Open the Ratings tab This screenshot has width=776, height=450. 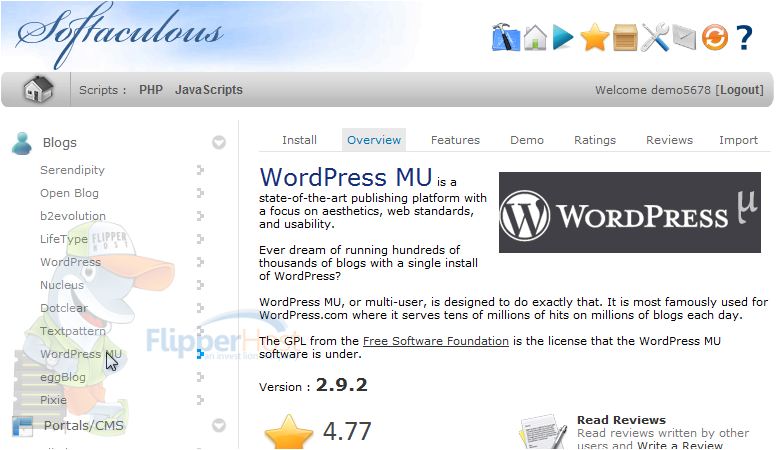(595, 140)
